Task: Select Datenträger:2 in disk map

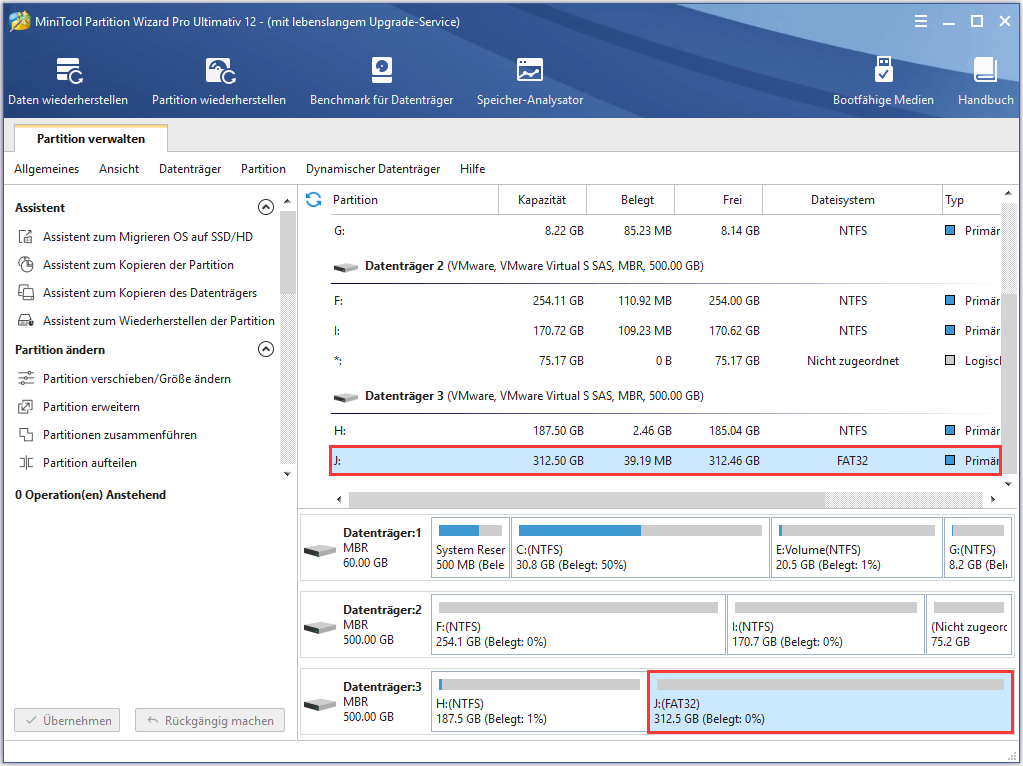Action: click(x=365, y=625)
